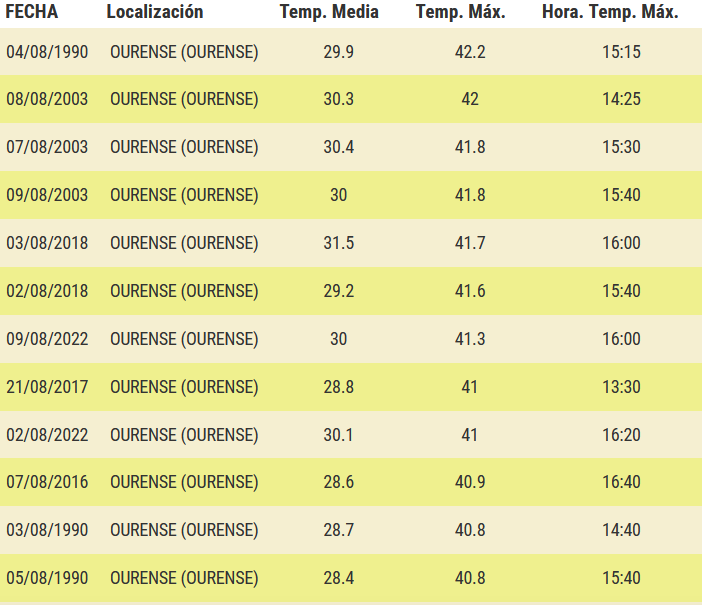
Task: Click the time 14:25
Action: 621,99
